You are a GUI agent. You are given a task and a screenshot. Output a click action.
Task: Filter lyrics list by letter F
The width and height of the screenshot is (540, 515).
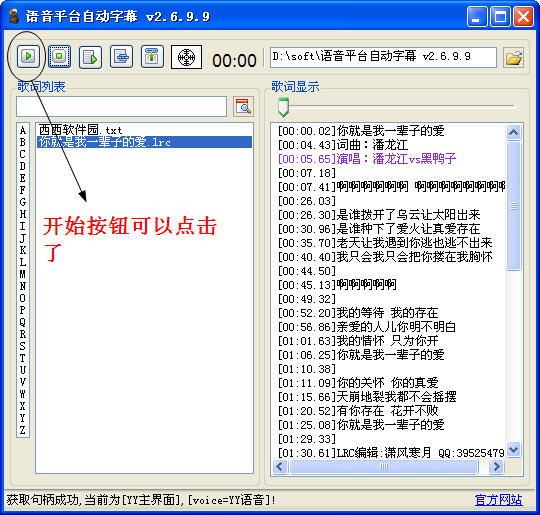click(23, 190)
